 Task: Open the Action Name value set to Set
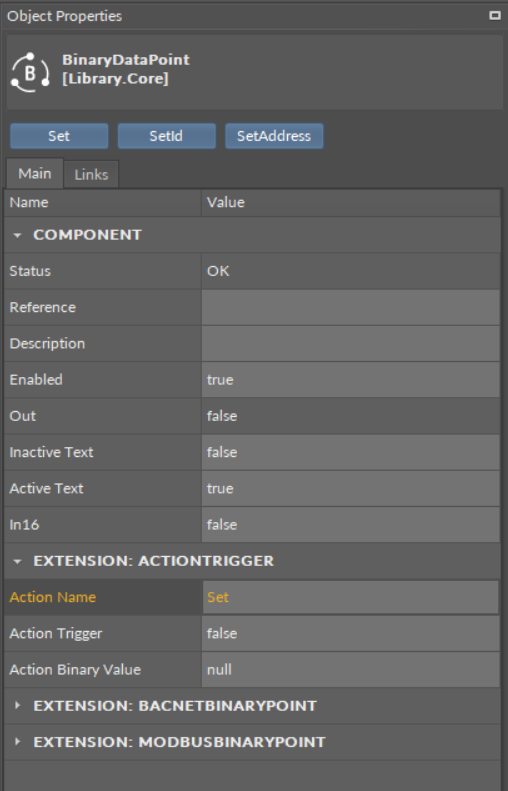pyautogui.click(x=351, y=597)
